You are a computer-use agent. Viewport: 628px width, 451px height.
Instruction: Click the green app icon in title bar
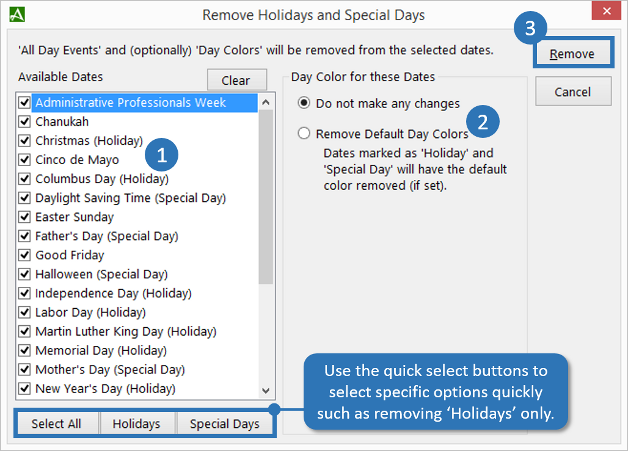17,15
